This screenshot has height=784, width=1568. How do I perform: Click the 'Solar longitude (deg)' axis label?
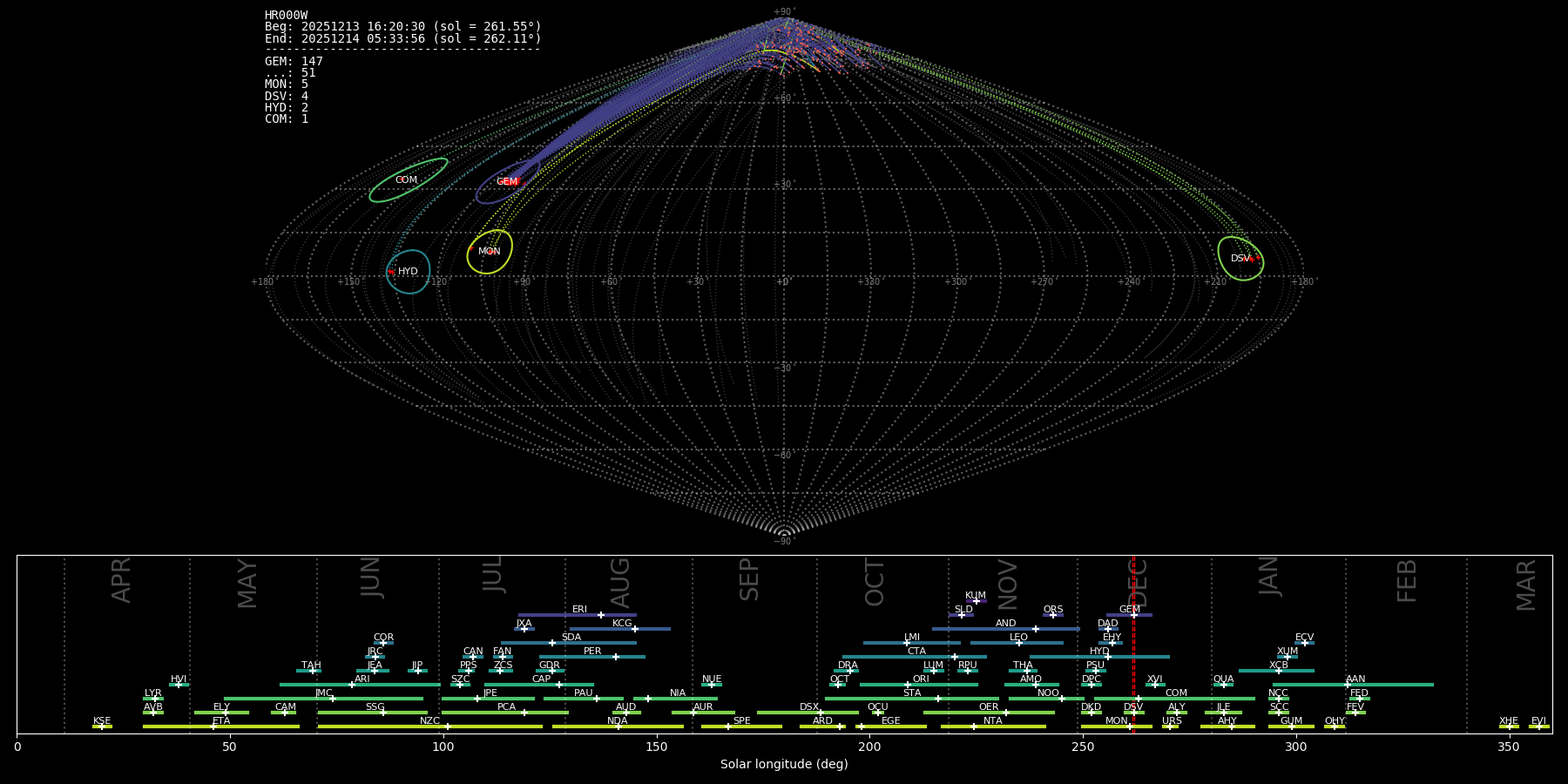click(783, 764)
